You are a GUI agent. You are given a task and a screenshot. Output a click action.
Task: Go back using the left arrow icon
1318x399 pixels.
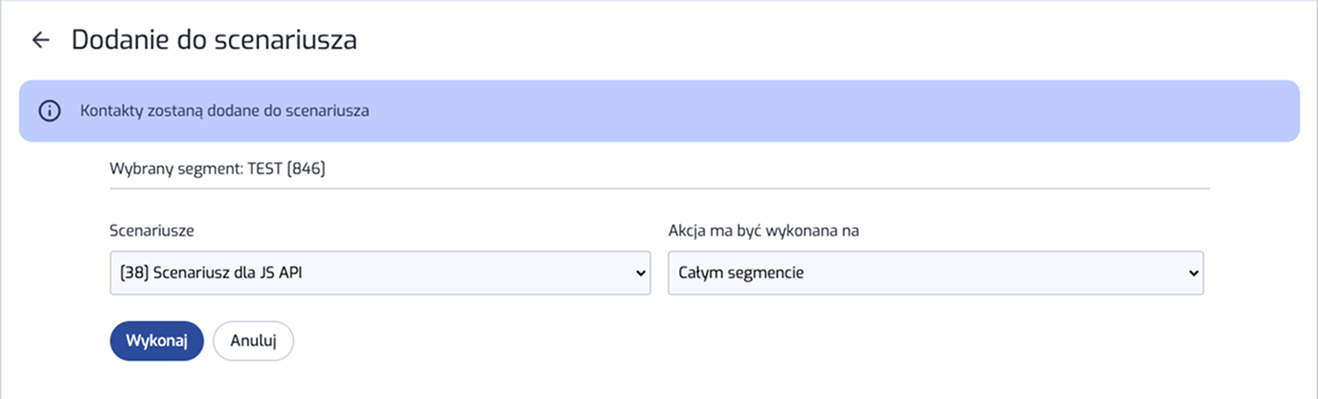(x=40, y=40)
